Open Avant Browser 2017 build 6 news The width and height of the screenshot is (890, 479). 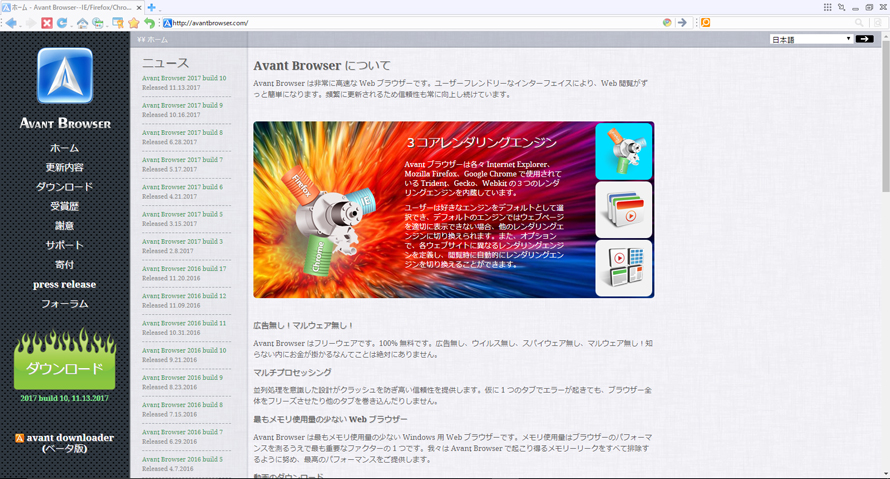[x=182, y=187]
